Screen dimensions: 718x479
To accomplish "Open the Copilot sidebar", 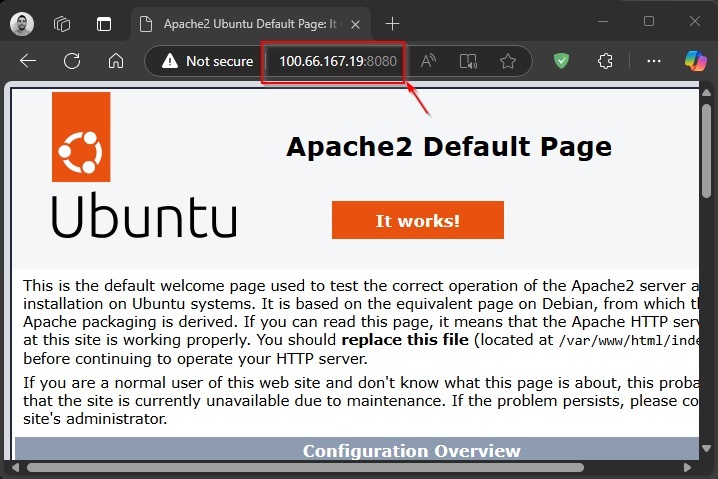I will tap(696, 60).
